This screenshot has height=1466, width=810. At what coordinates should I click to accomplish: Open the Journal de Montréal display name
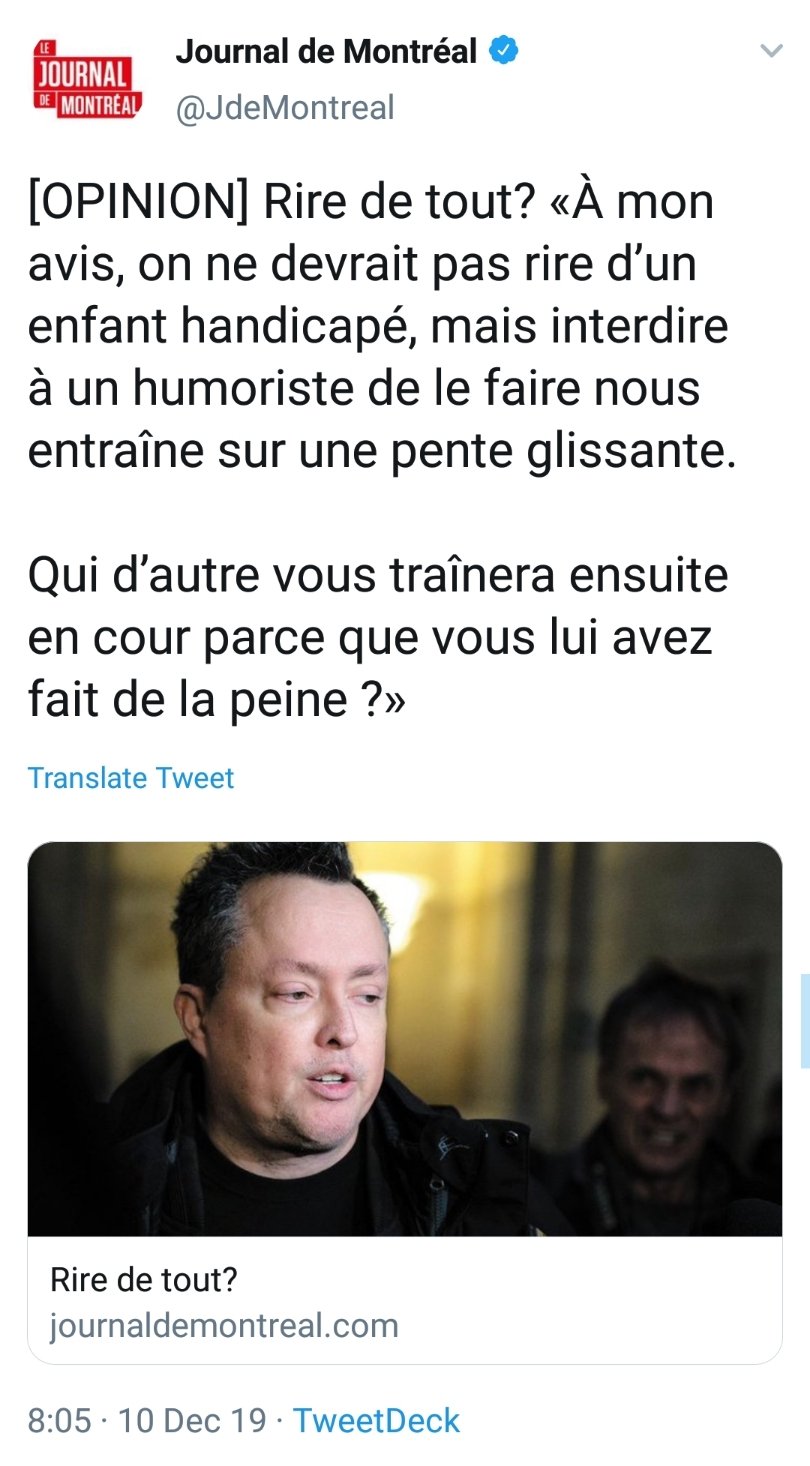point(326,51)
